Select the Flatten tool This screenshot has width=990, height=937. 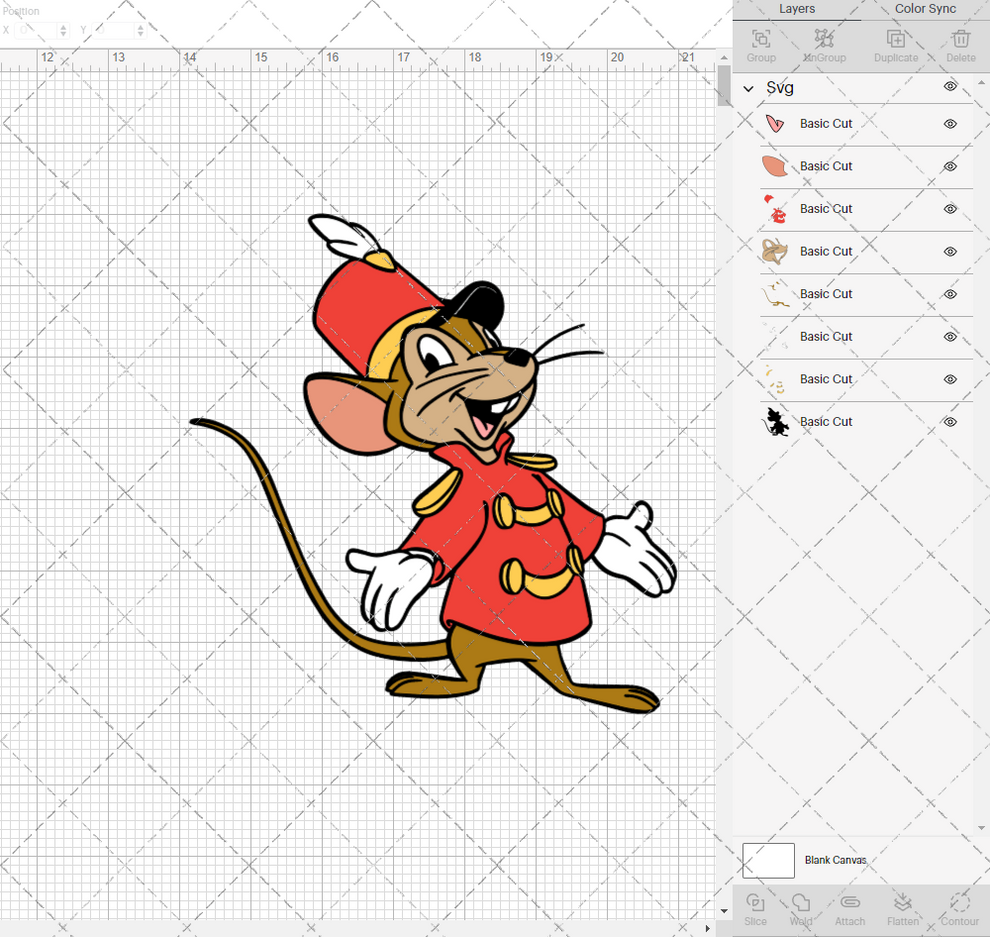tap(903, 910)
